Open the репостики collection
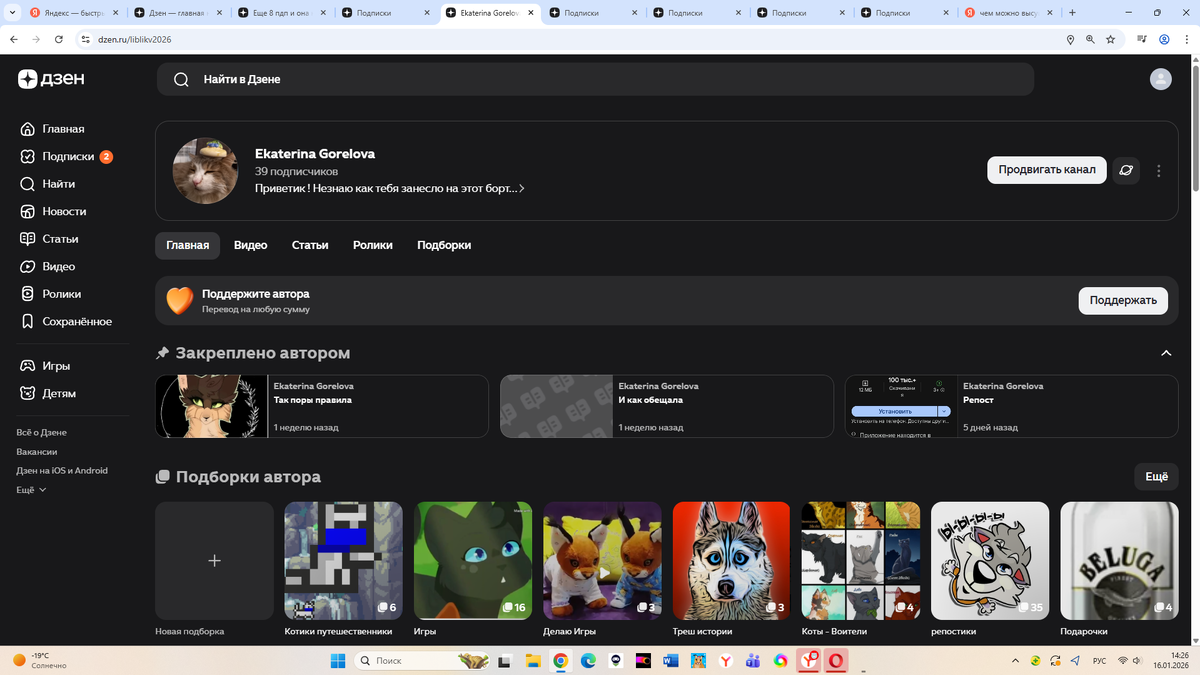This screenshot has width=1200, height=675. coord(990,561)
